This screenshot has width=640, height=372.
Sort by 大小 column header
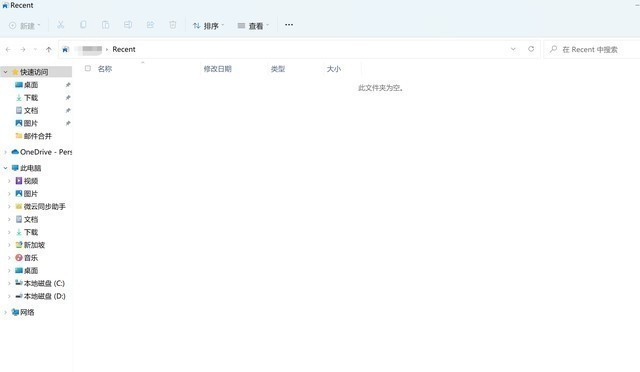point(333,69)
